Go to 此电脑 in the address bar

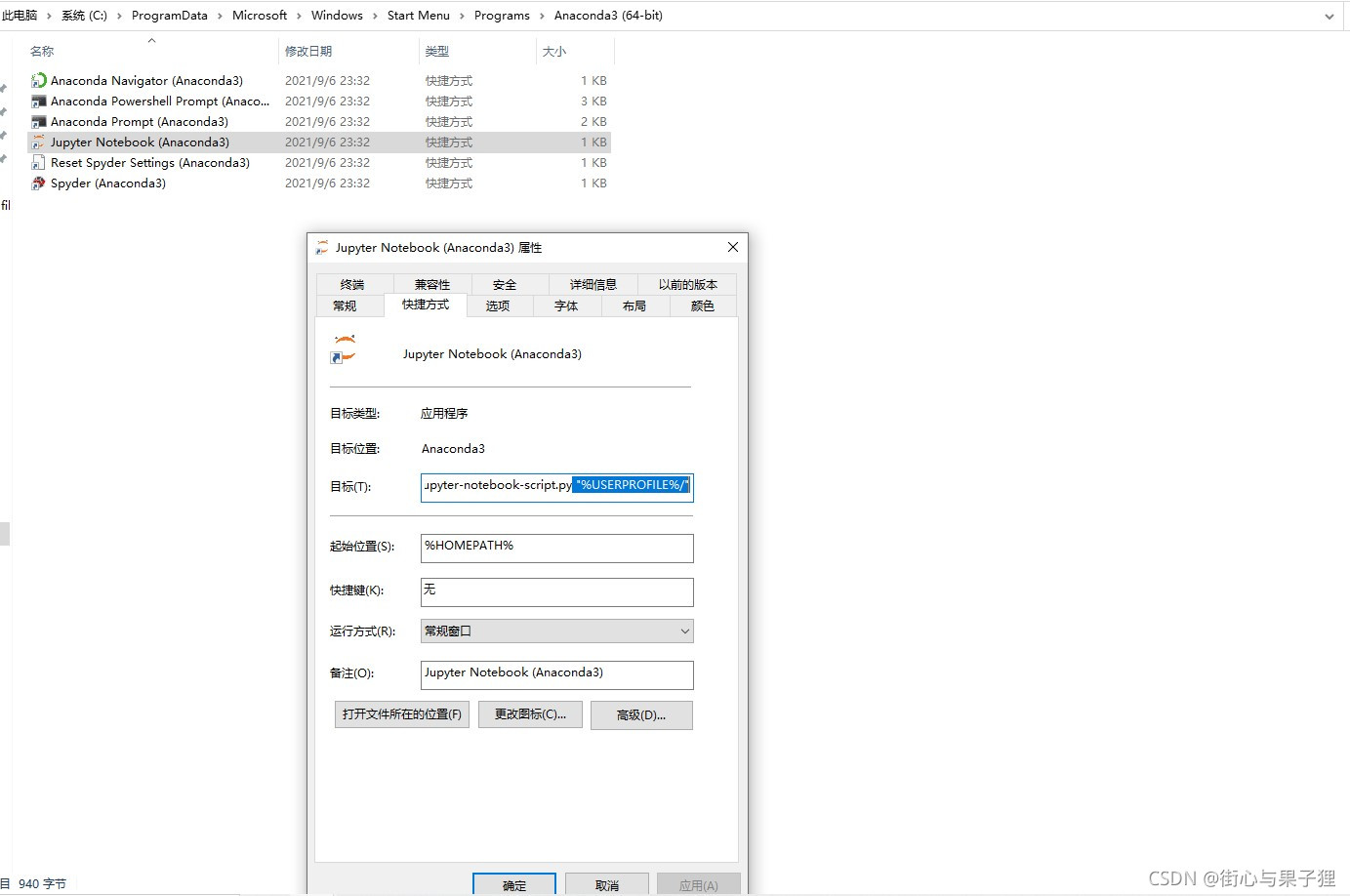(20, 16)
